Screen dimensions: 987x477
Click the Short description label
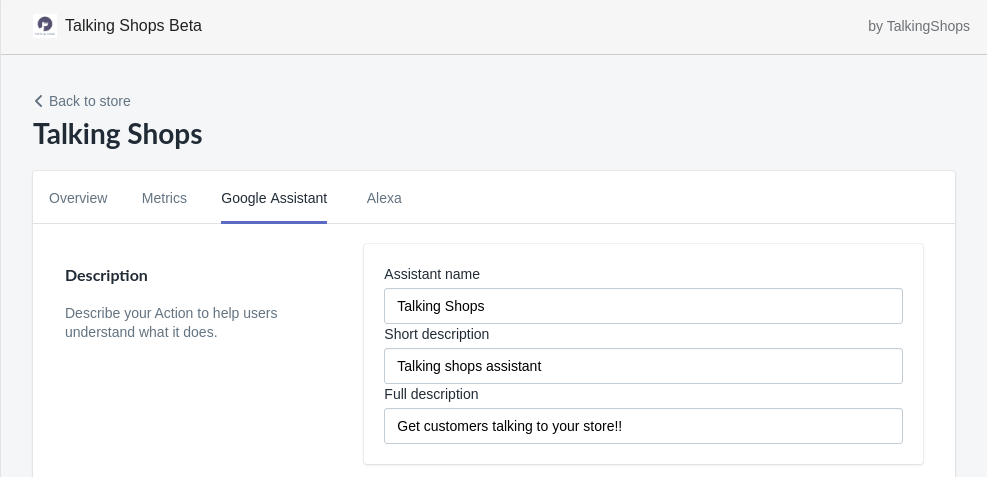[x=437, y=334]
